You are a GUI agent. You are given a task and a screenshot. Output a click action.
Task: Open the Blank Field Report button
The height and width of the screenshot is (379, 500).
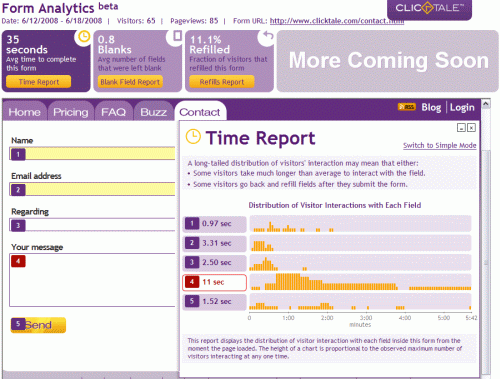tap(130, 82)
